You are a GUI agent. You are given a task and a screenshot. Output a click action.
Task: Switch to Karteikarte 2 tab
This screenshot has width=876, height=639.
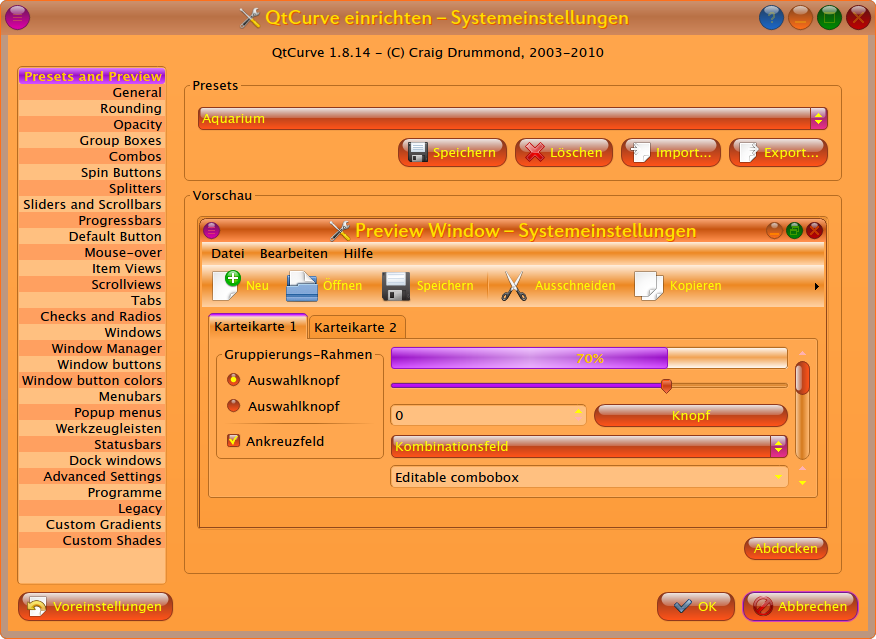tap(356, 328)
